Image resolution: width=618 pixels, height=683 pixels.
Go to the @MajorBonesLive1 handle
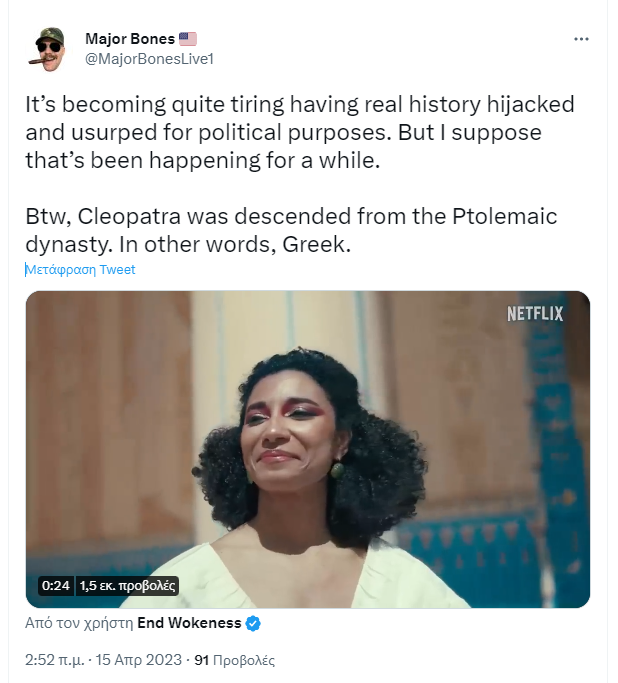149,58
